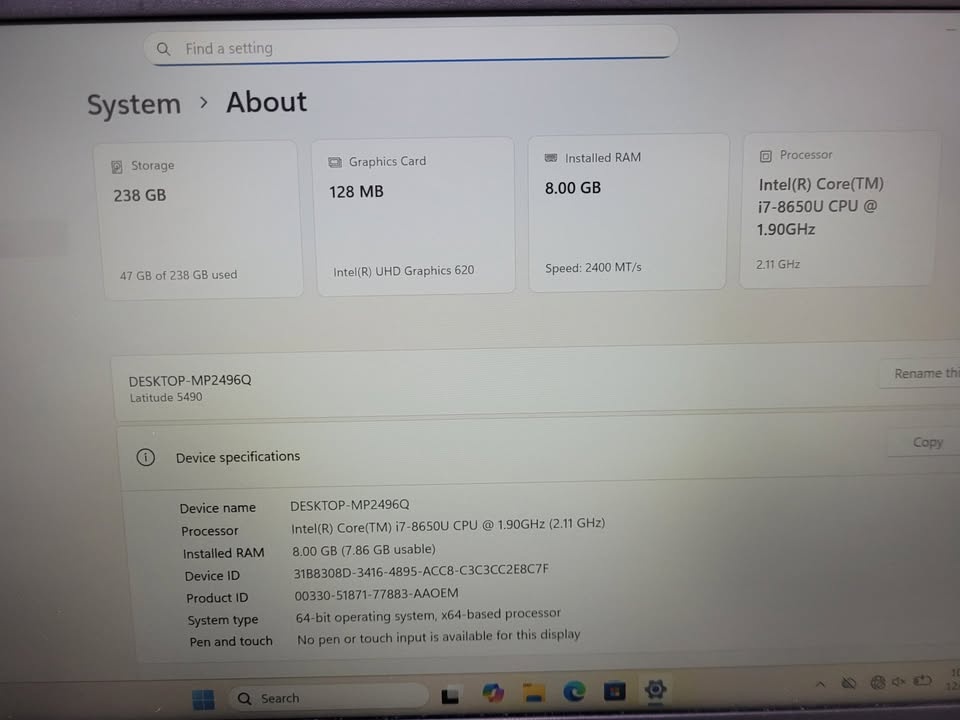Copy the device specifications

(x=926, y=442)
